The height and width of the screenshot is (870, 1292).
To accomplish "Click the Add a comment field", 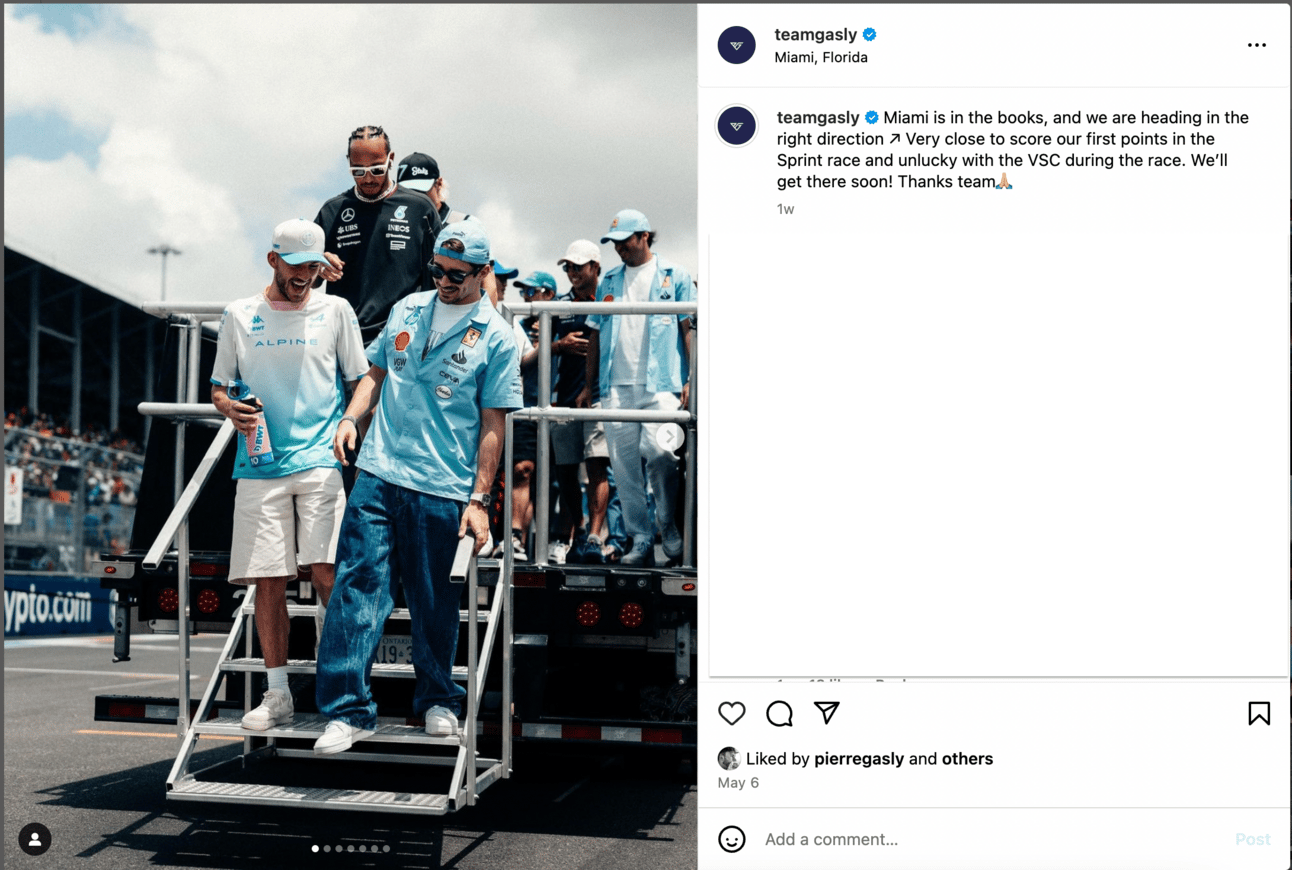I will (990, 839).
